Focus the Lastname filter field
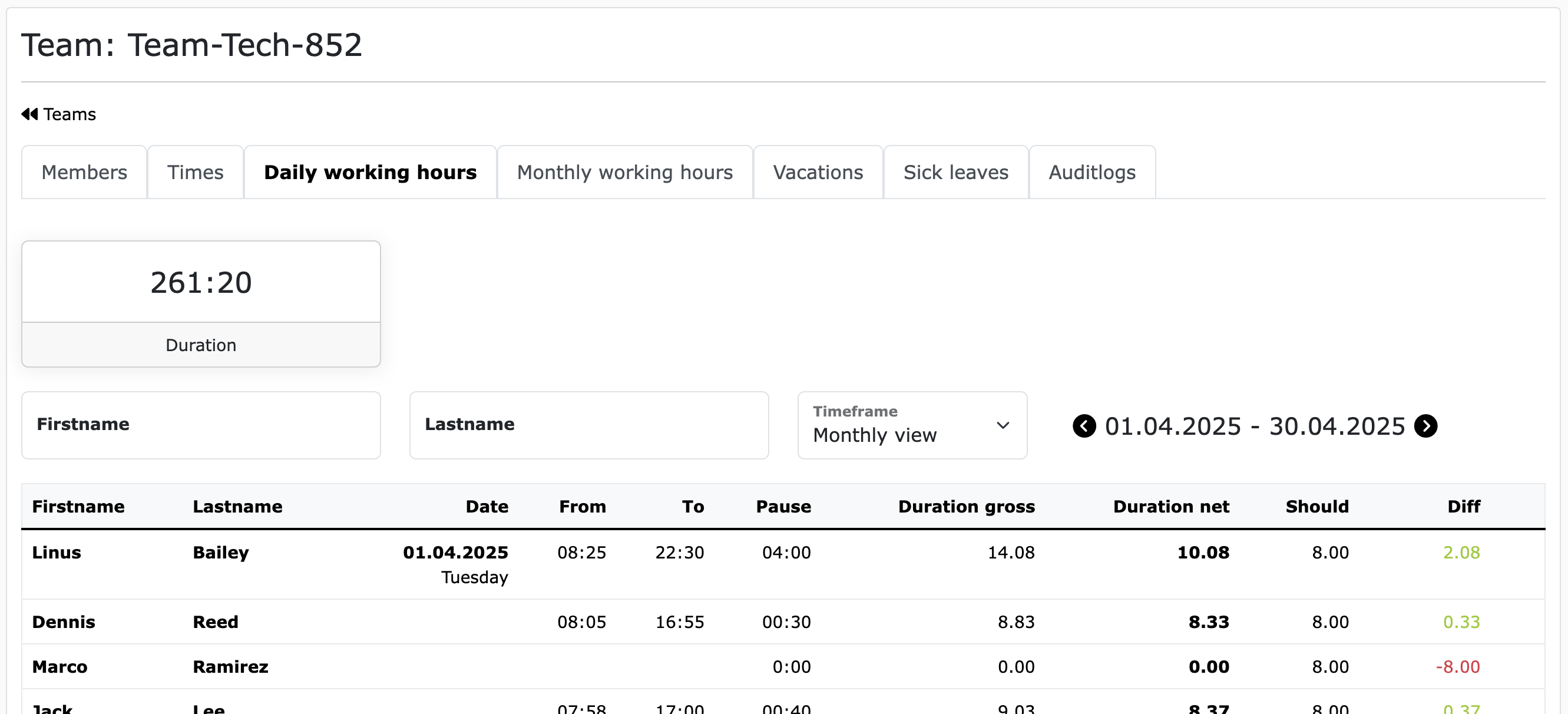The width and height of the screenshot is (1568, 714). click(588, 425)
